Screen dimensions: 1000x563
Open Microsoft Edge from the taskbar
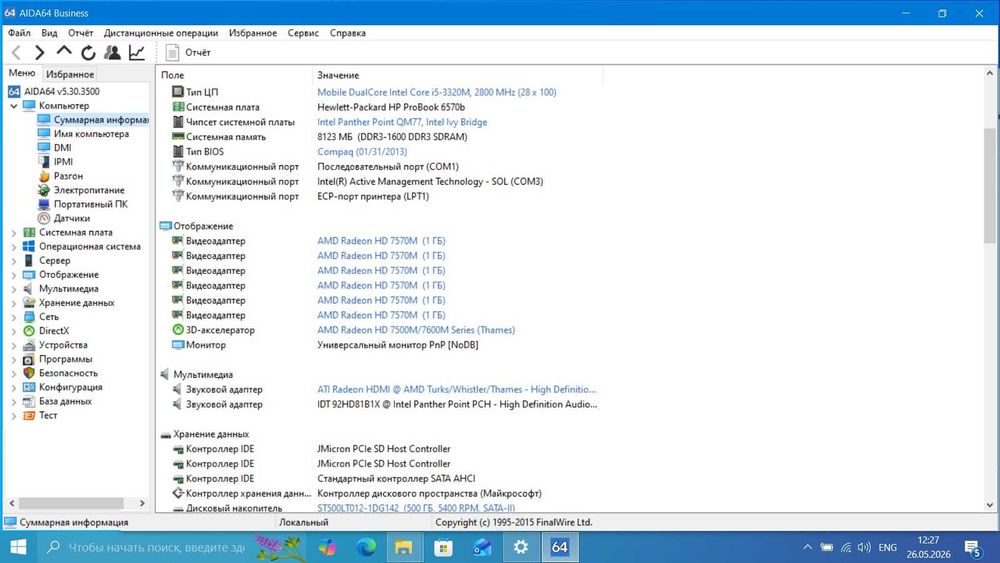pos(366,547)
